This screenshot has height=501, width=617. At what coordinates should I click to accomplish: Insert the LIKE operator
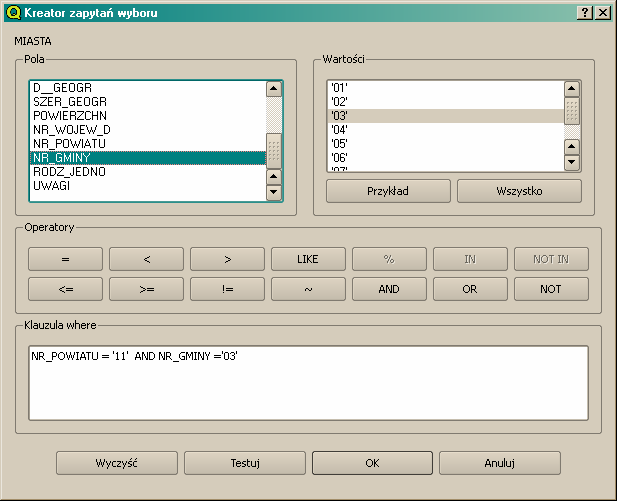[x=308, y=259]
